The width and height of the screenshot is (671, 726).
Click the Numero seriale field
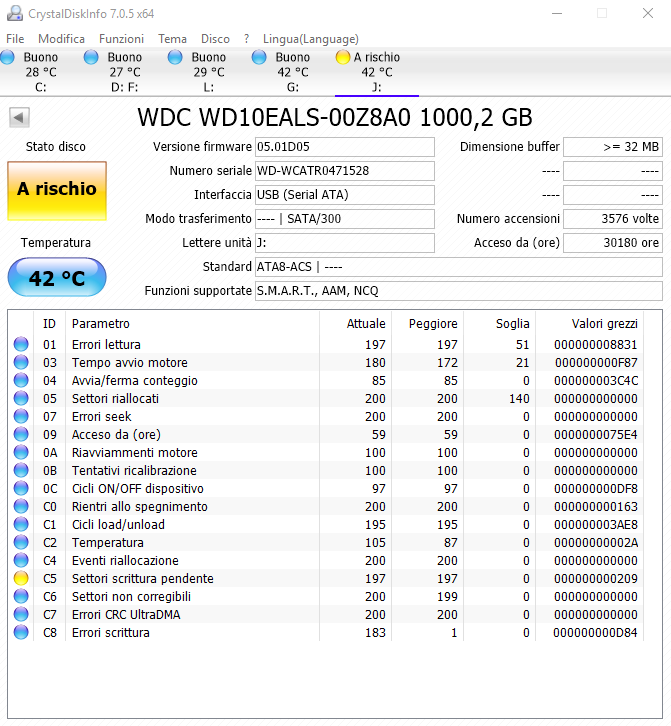click(x=345, y=171)
